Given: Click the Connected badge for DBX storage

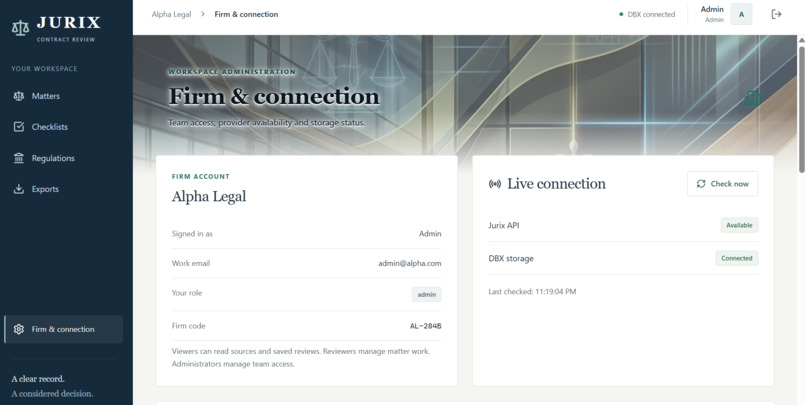Looking at the screenshot, I should coord(737,258).
